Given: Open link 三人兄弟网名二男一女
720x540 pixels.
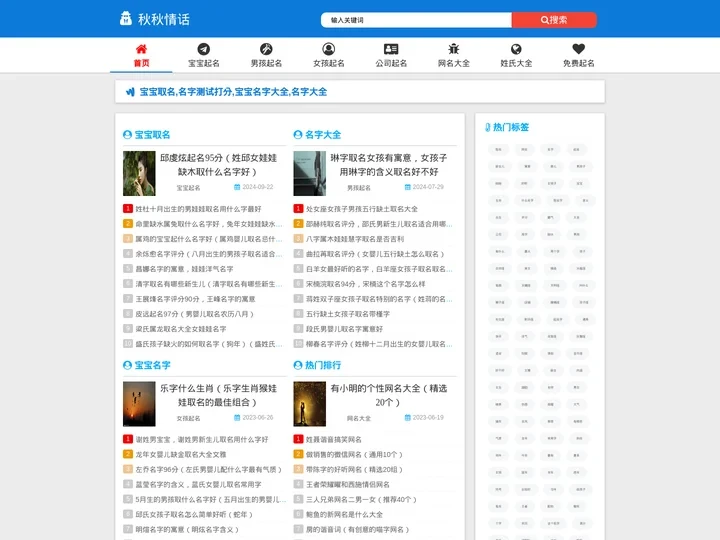Looking at the screenshot, I should 361,499.
